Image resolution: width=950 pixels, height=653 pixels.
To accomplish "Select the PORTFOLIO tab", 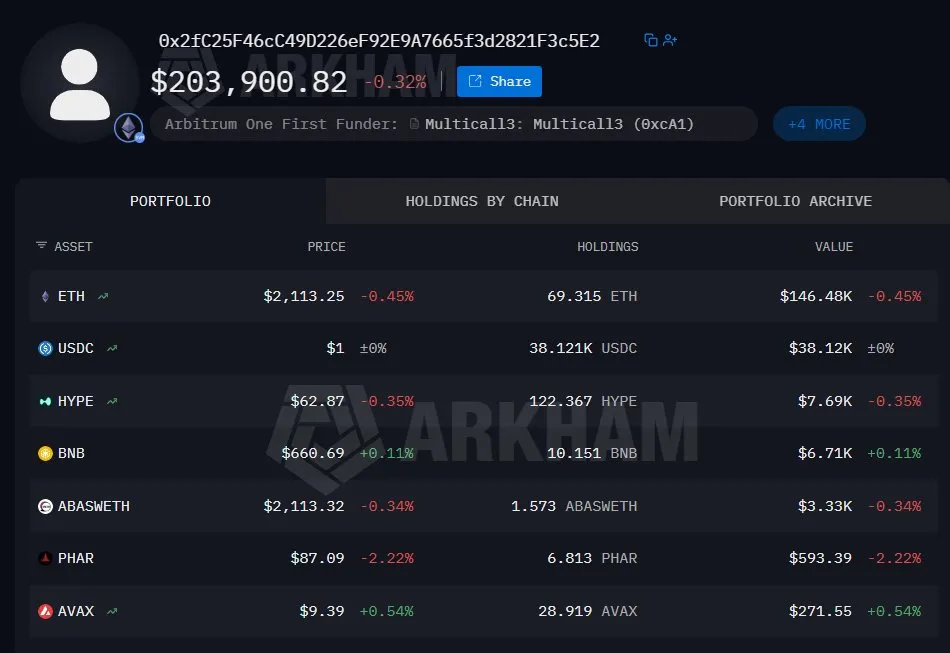I will coord(170,201).
